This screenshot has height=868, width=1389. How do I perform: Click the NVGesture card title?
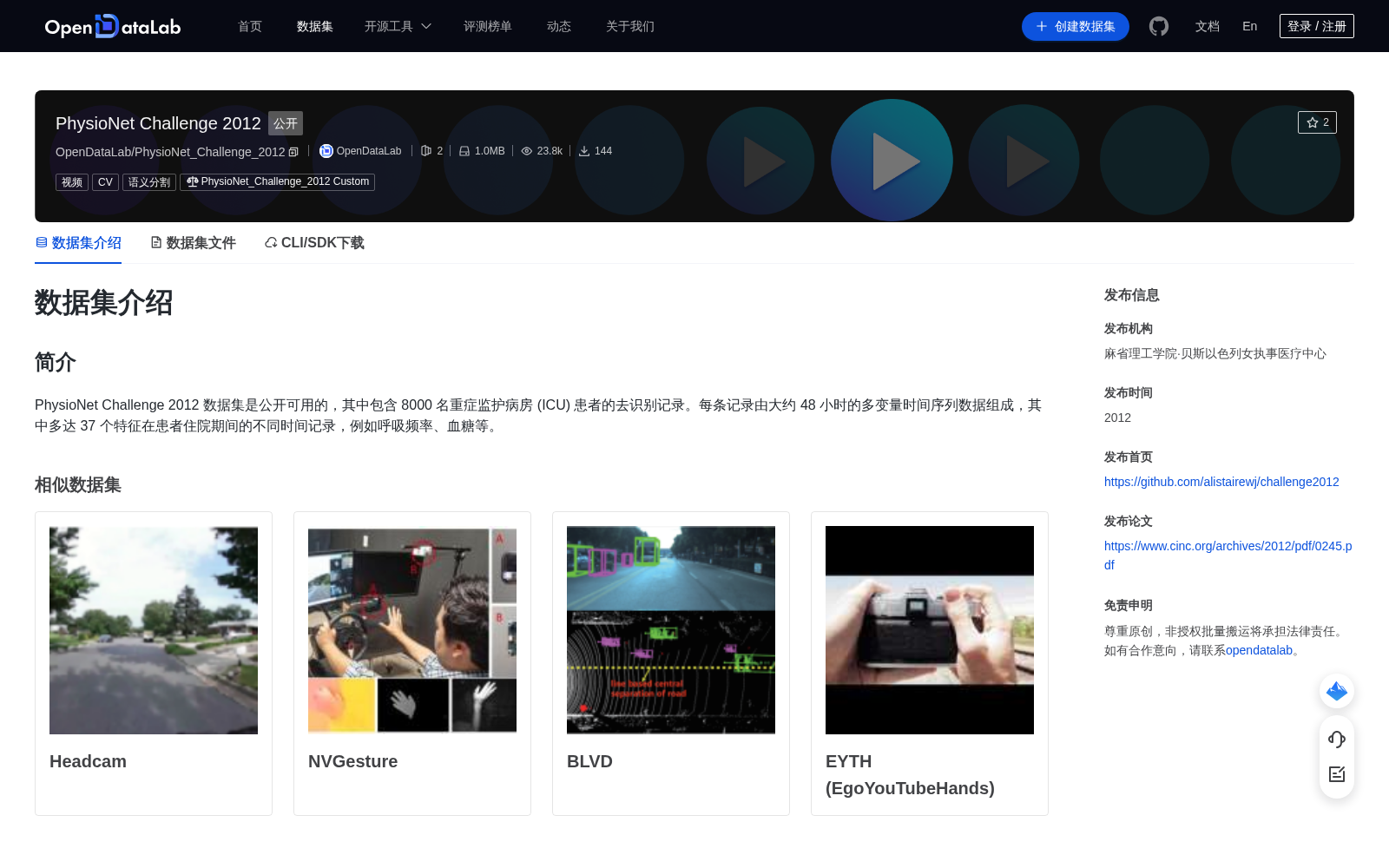(x=352, y=761)
